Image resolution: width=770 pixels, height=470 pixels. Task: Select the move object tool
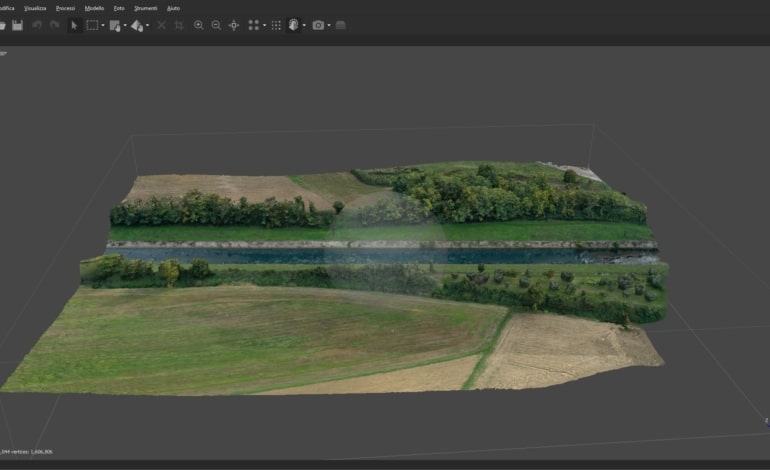pyautogui.click(x=137, y=26)
